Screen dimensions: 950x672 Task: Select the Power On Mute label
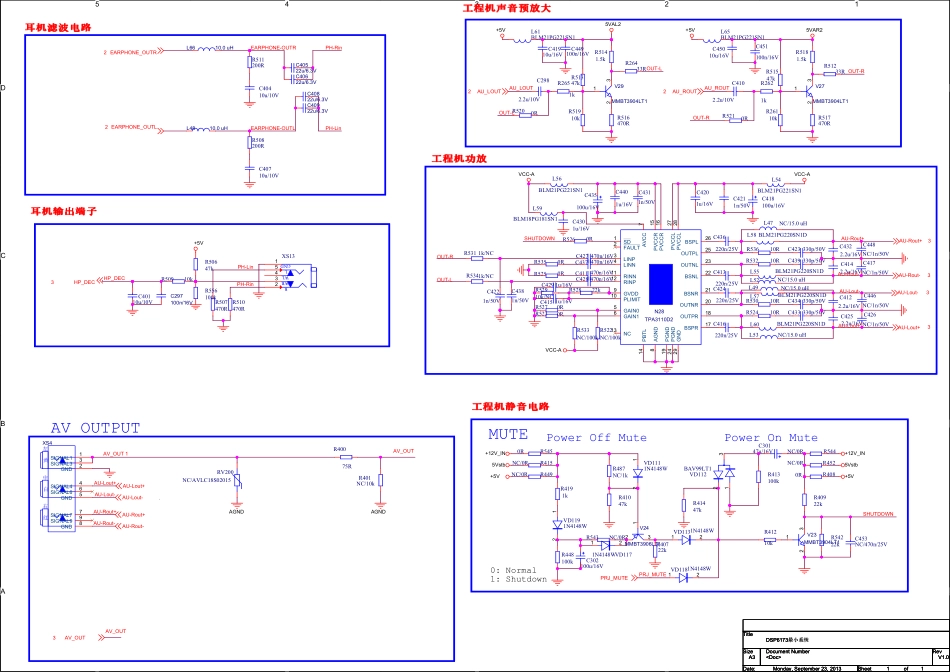[x=770, y=438]
